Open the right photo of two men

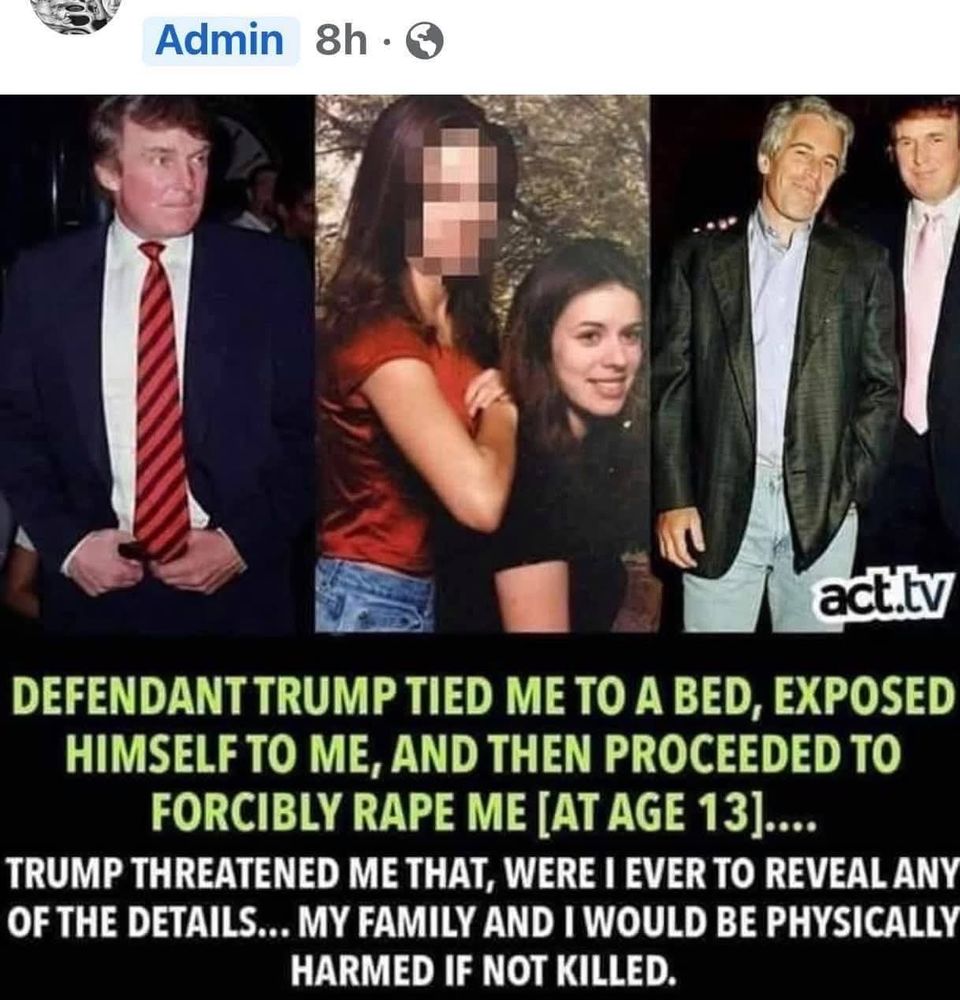[x=805, y=364]
